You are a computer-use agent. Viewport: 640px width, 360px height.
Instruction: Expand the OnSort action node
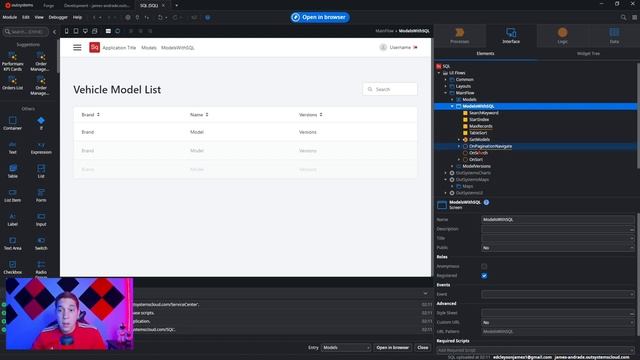tap(459, 160)
